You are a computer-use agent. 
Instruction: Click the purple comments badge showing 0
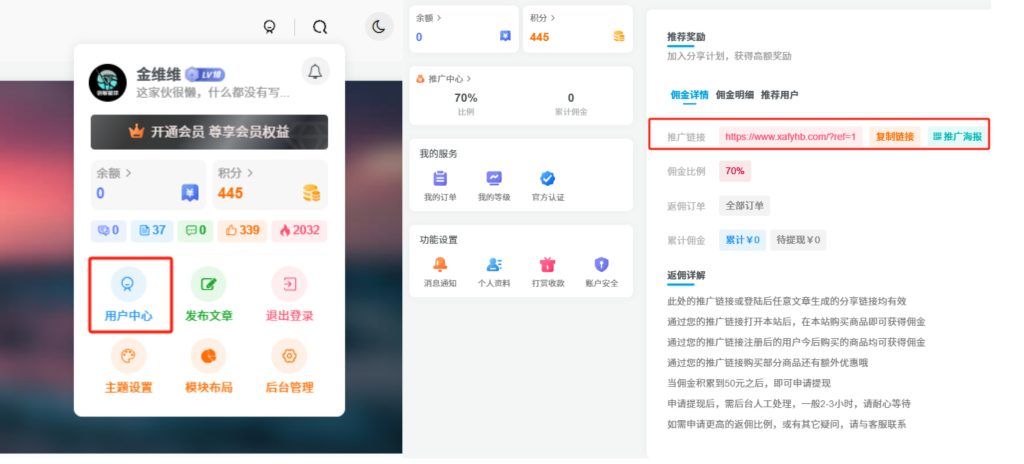pos(108,230)
